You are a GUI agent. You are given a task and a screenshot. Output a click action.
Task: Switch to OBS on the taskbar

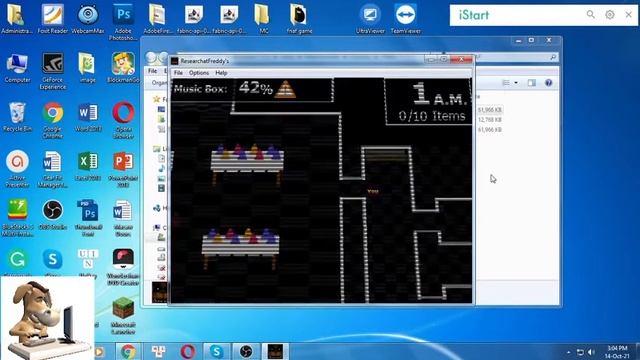(x=246, y=351)
